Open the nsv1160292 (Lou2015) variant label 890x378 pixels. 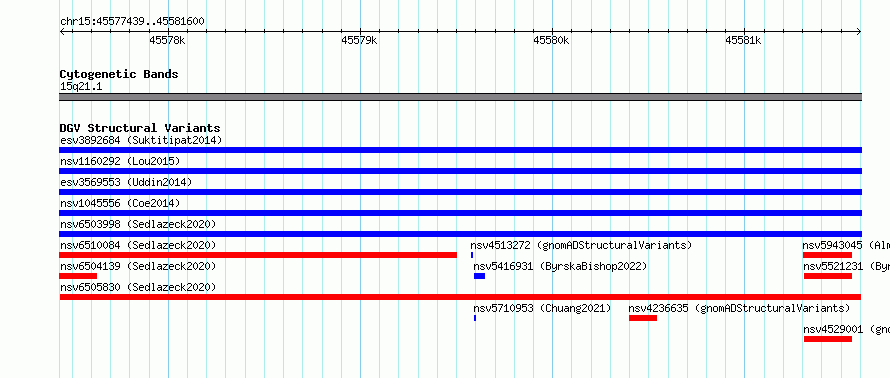(120, 161)
